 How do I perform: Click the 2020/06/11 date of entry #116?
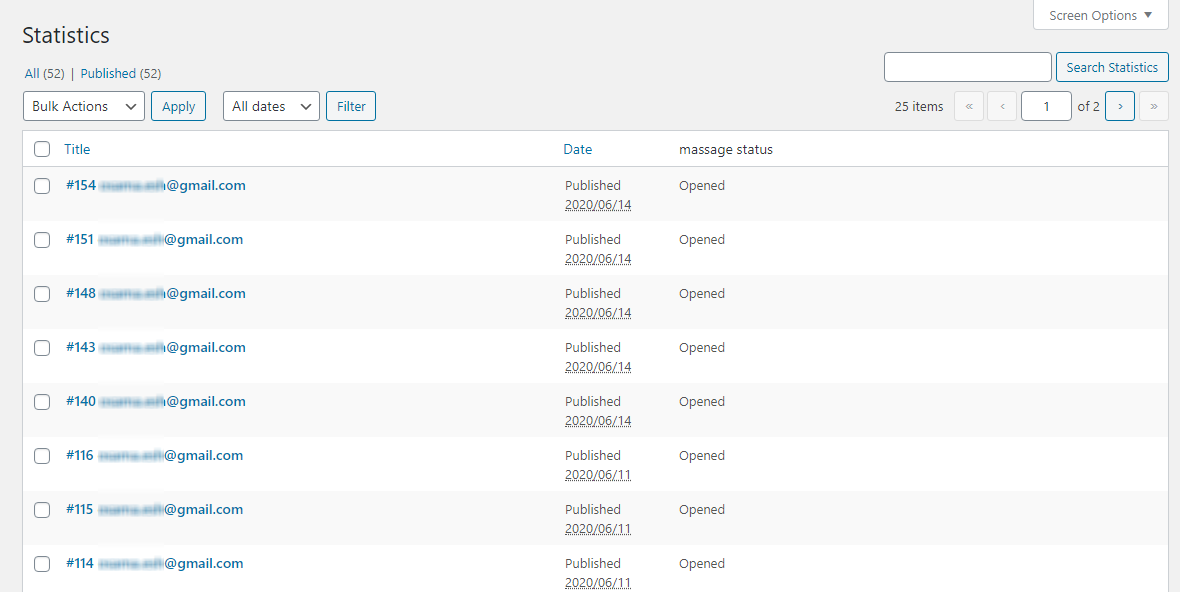(598, 475)
